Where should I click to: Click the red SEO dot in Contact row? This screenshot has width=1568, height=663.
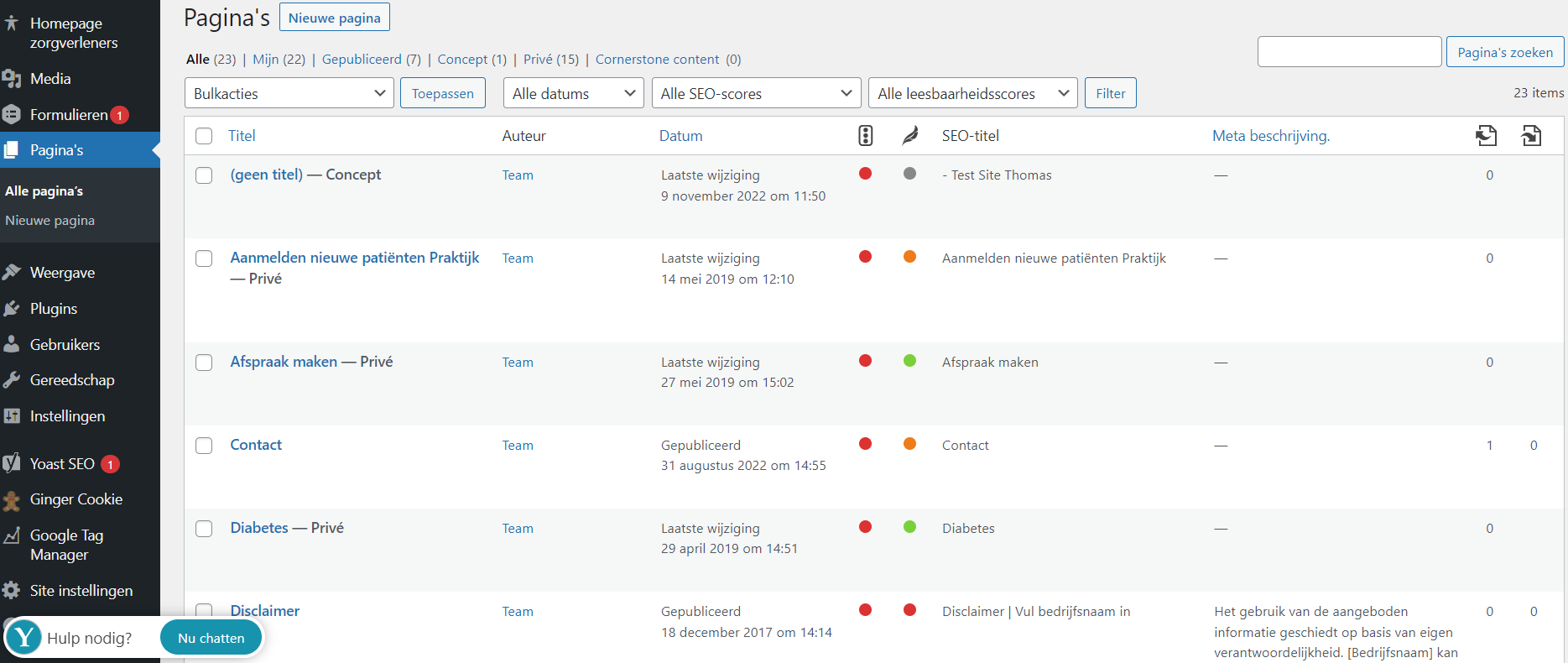click(x=866, y=444)
